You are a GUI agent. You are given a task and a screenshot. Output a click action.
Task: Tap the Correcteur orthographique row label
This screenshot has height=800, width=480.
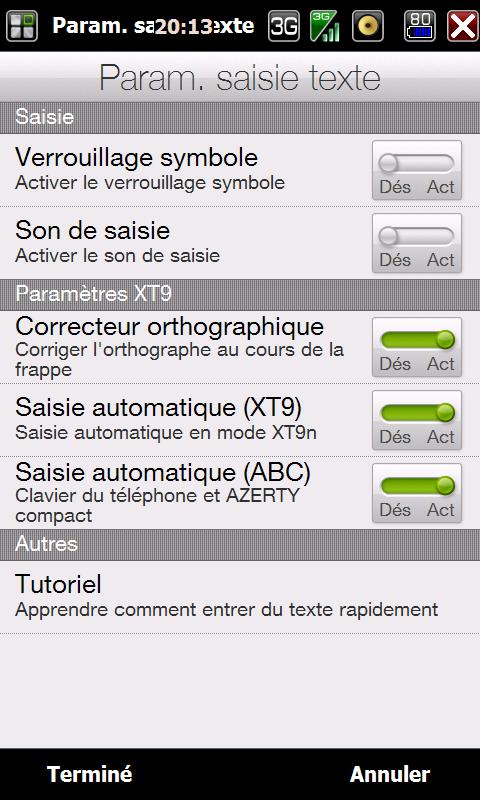click(169, 327)
